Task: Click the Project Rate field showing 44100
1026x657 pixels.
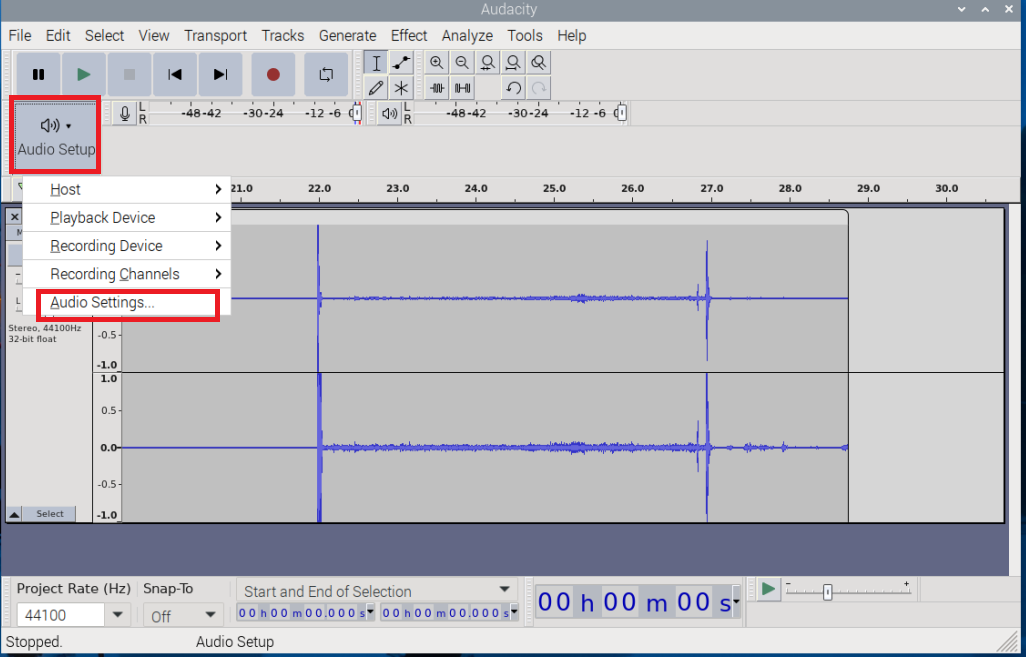Action: pos(60,615)
